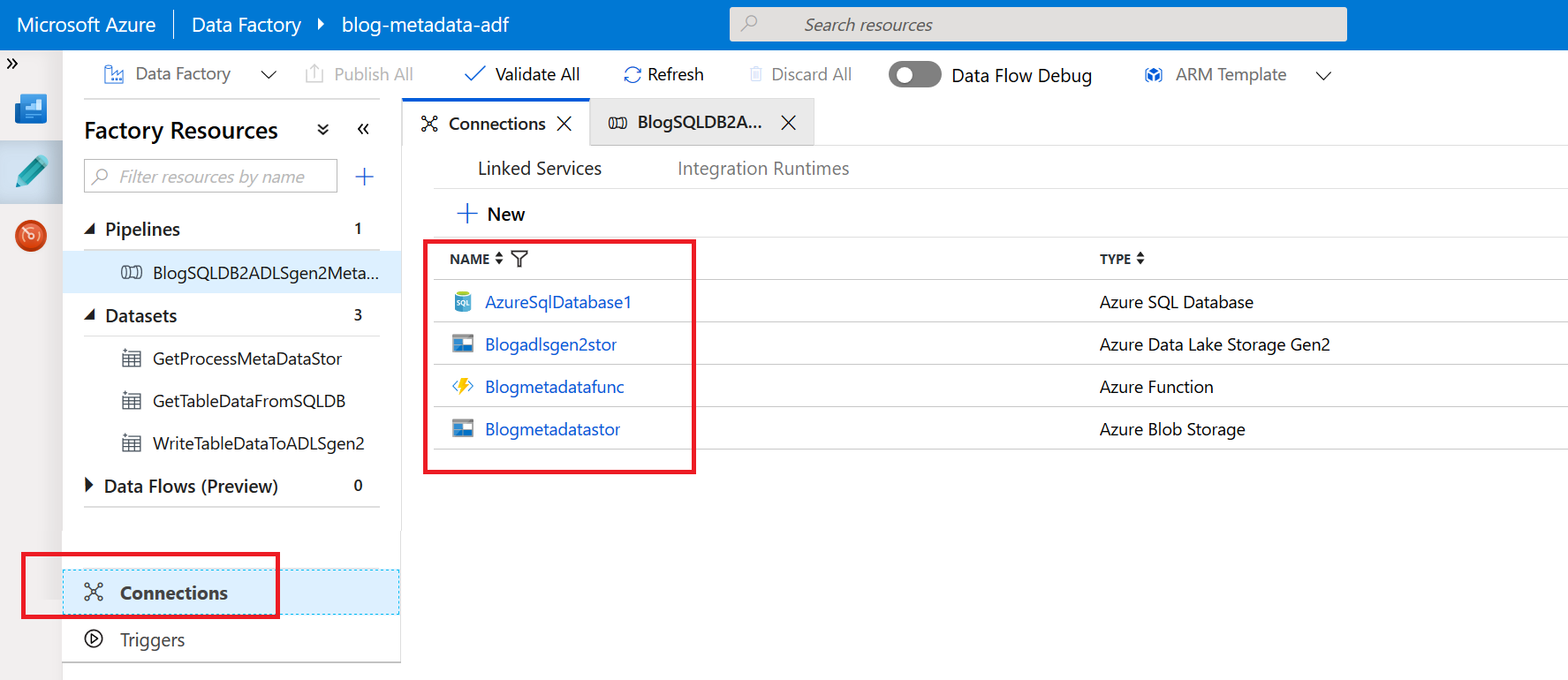This screenshot has height=680, width=1568.
Task: Select the Linked Services tab
Action: (x=540, y=169)
